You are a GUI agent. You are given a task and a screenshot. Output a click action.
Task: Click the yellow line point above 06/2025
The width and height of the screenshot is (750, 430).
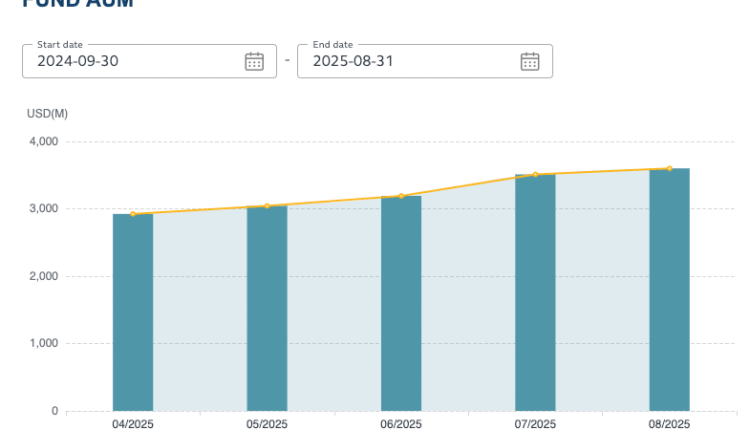point(401,196)
